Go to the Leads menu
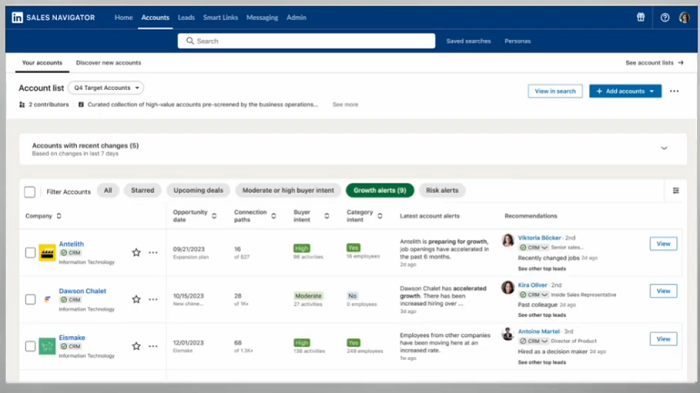This screenshot has width=700, height=393. click(x=186, y=17)
